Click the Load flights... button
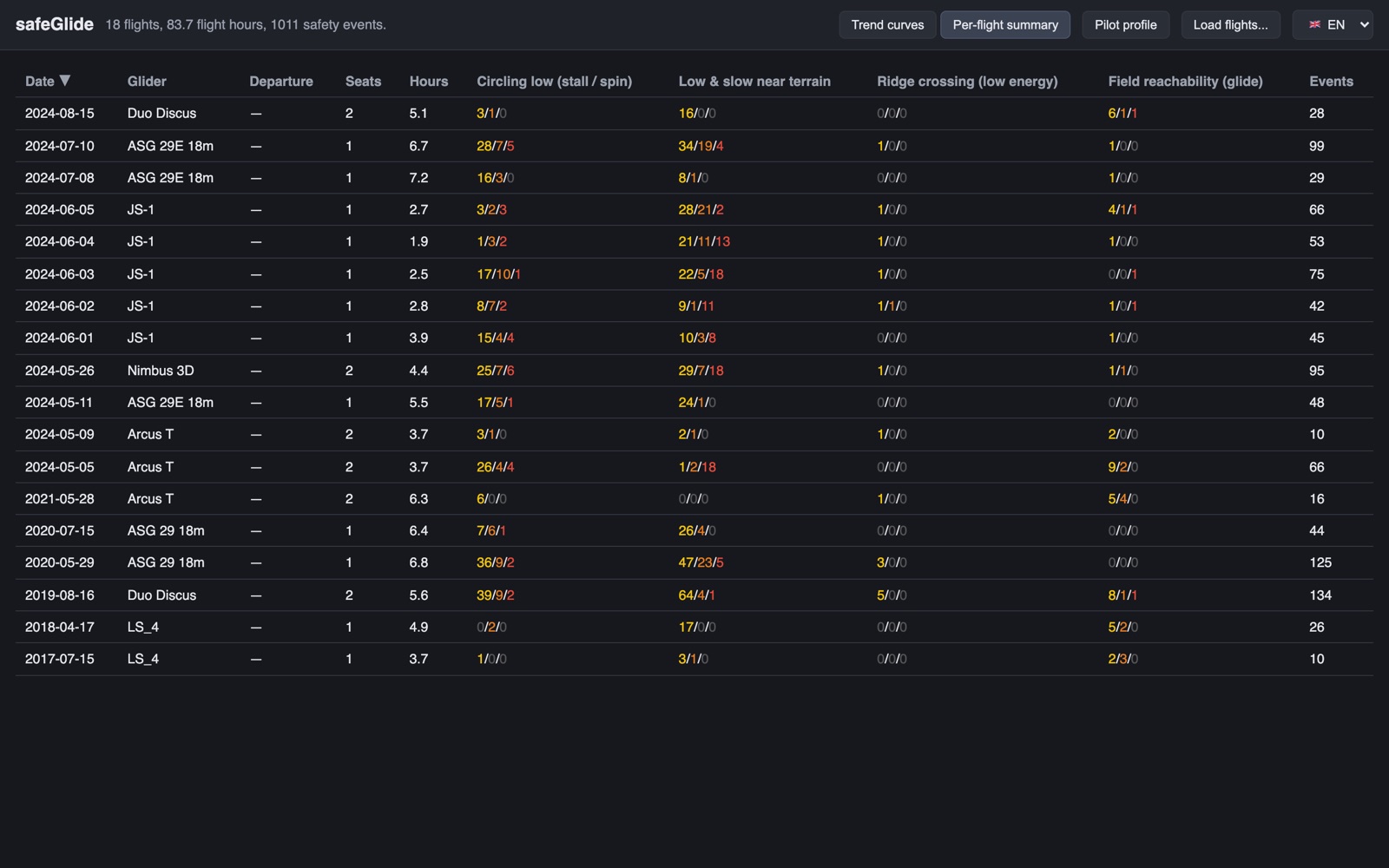This screenshot has height=868, width=1389. click(1230, 24)
